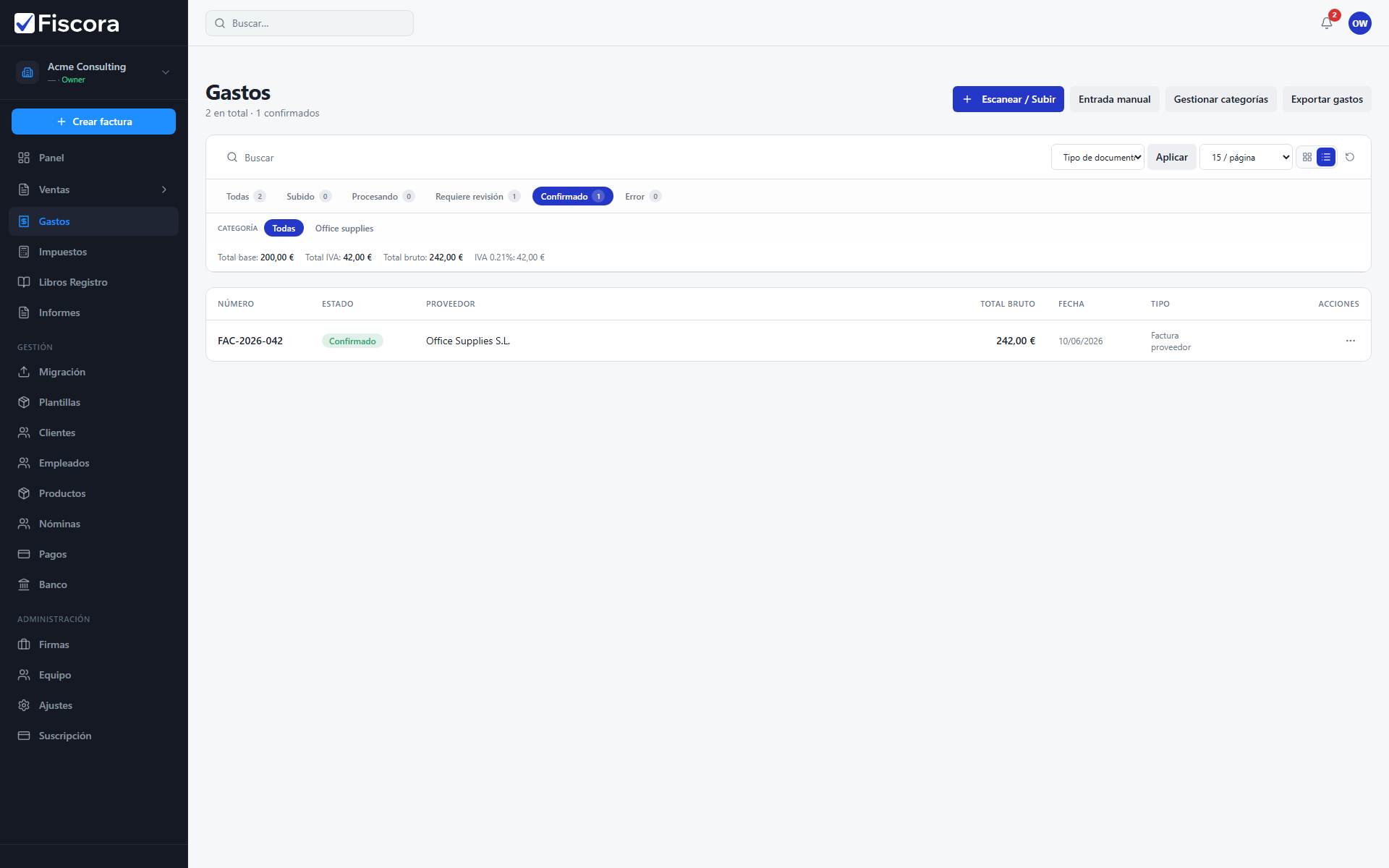Click the Fiscora logo
The width and height of the screenshot is (1389, 868).
pyautogui.click(x=67, y=23)
